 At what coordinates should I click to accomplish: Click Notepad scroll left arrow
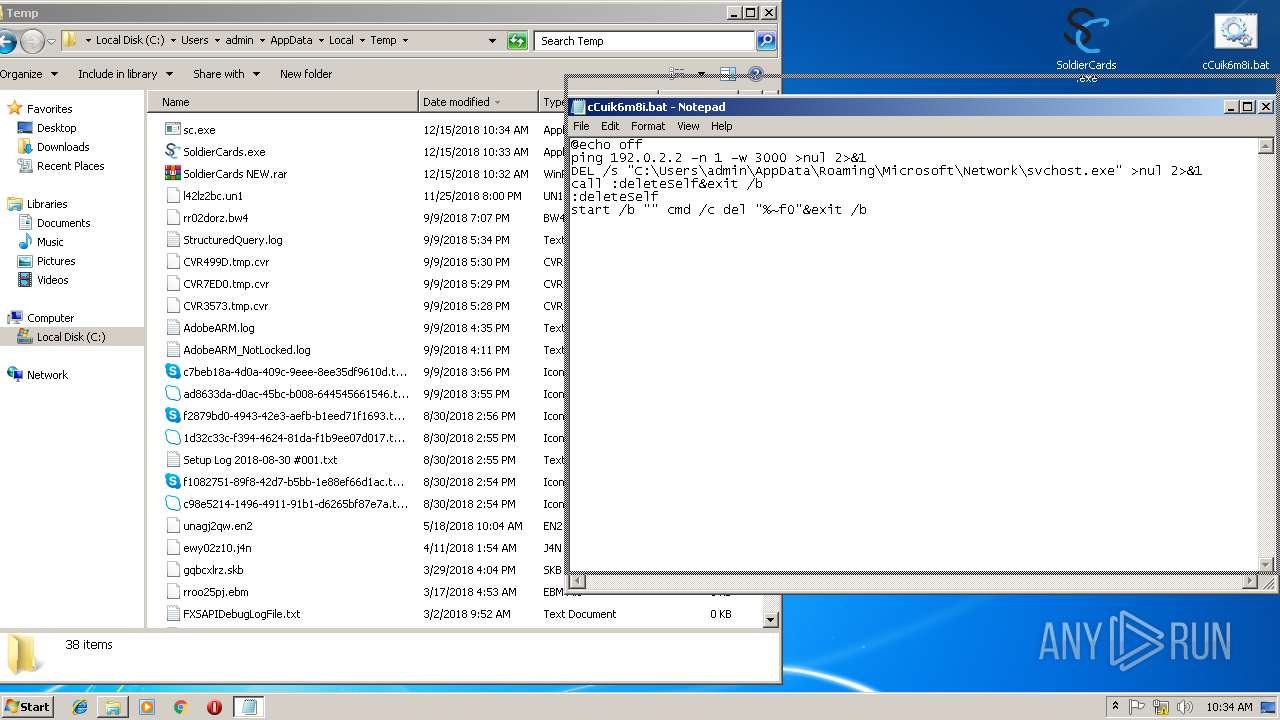577,580
